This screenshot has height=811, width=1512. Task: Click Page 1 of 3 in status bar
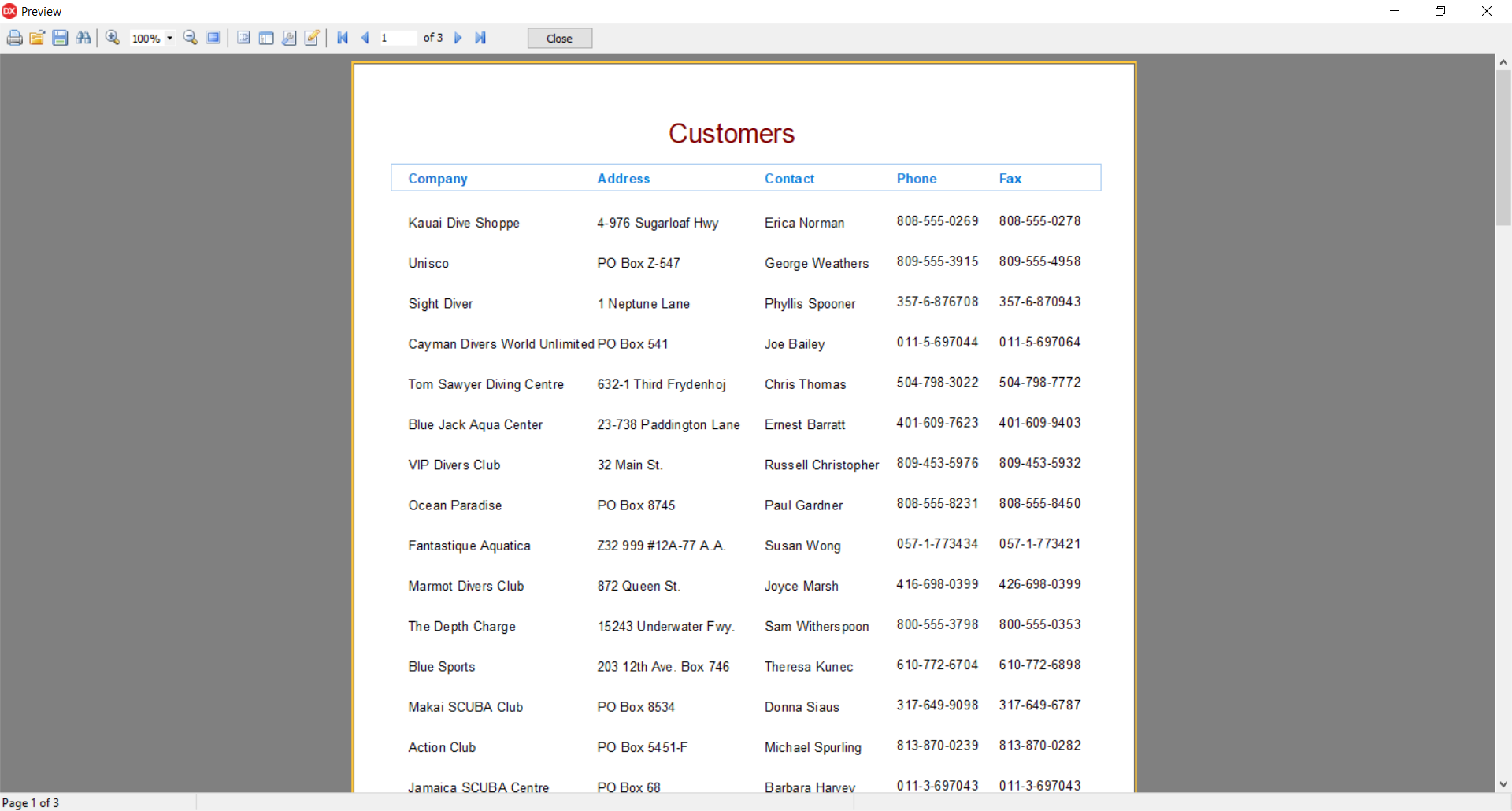point(31,802)
